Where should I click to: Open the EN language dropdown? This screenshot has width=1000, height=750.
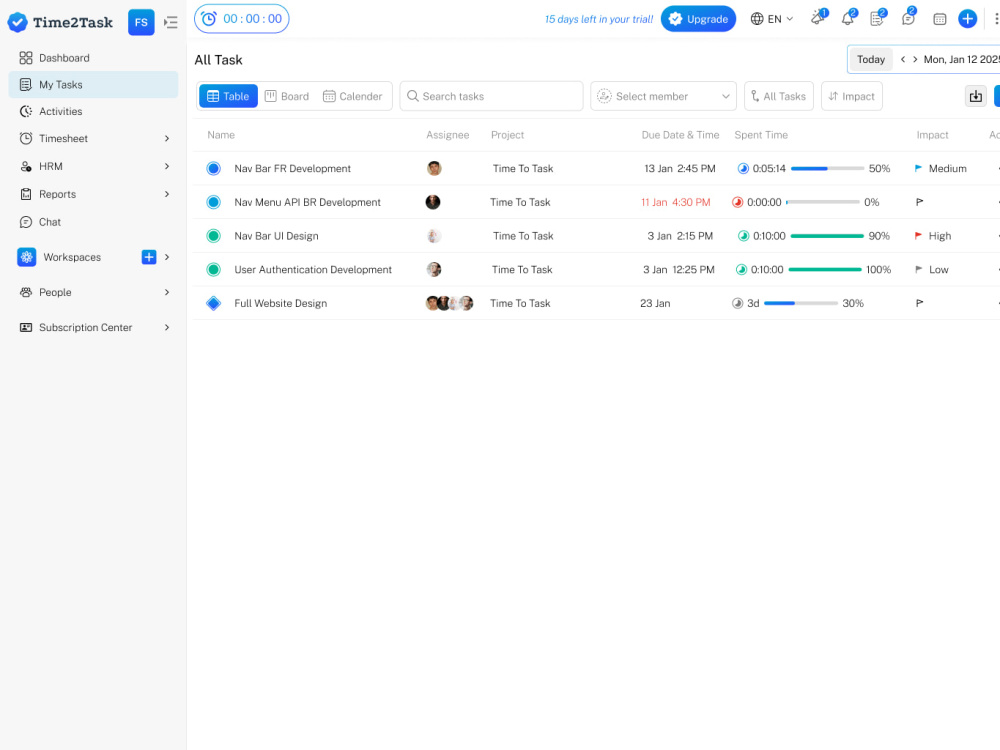point(772,19)
